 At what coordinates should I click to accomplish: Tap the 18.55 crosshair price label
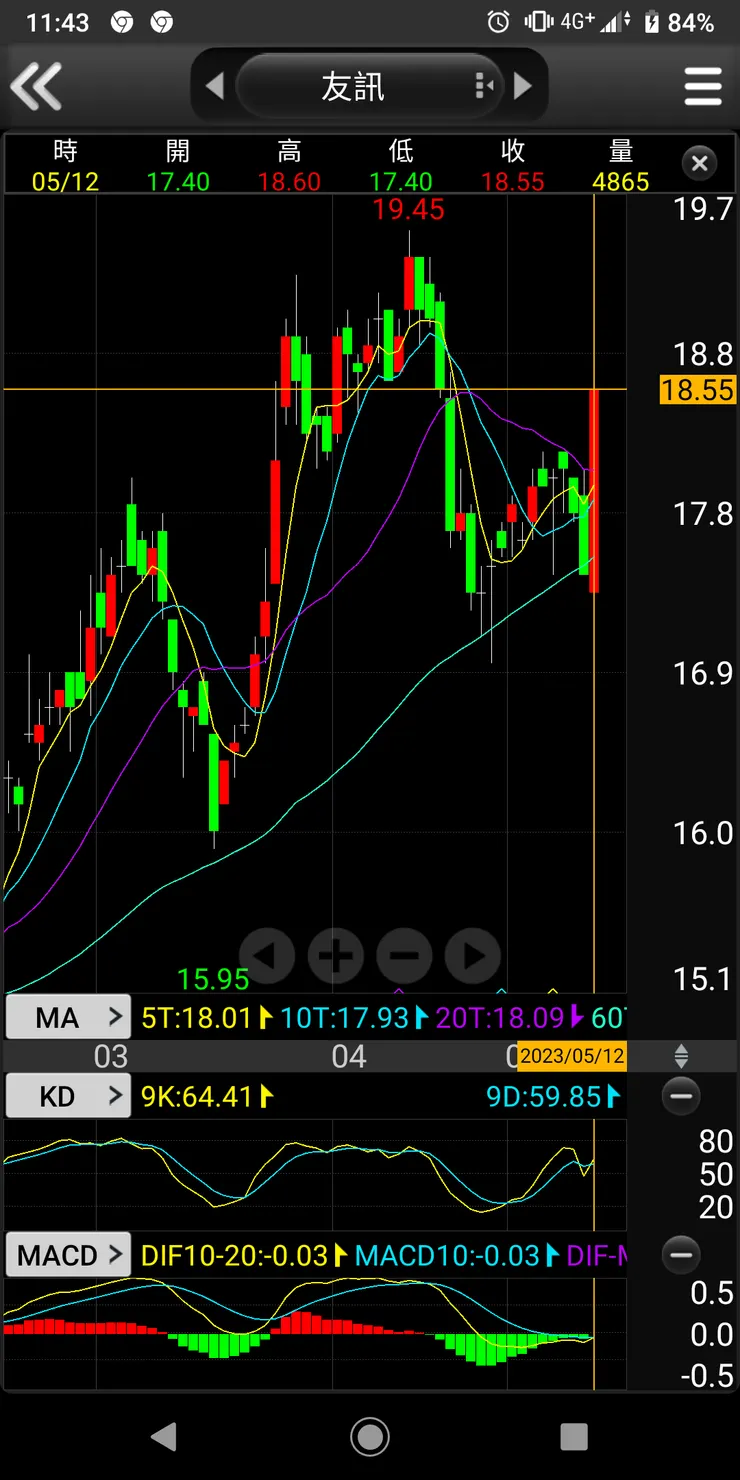point(698,389)
